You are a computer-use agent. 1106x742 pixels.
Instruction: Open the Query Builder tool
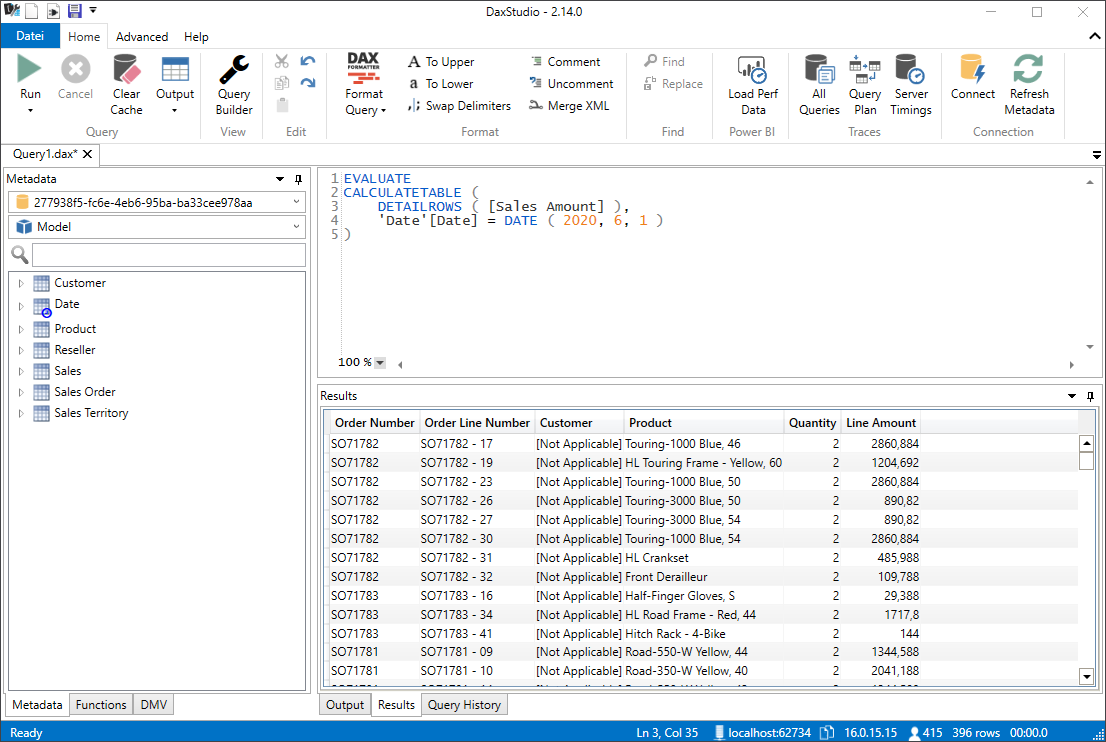point(233,85)
